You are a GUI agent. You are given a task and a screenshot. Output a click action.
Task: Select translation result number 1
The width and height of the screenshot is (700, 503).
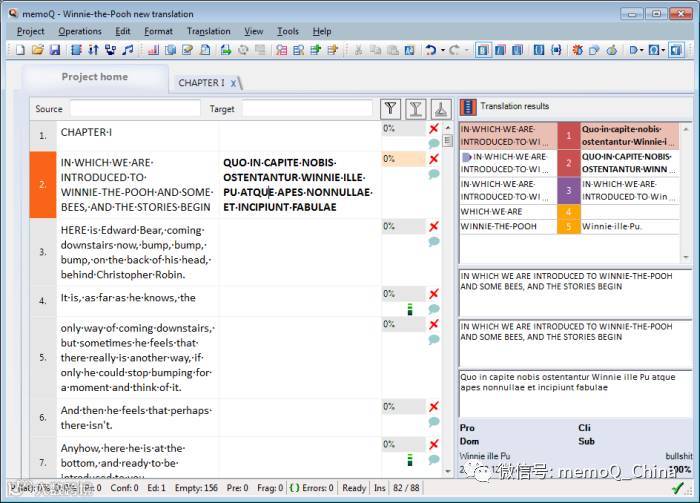pyautogui.click(x=569, y=136)
